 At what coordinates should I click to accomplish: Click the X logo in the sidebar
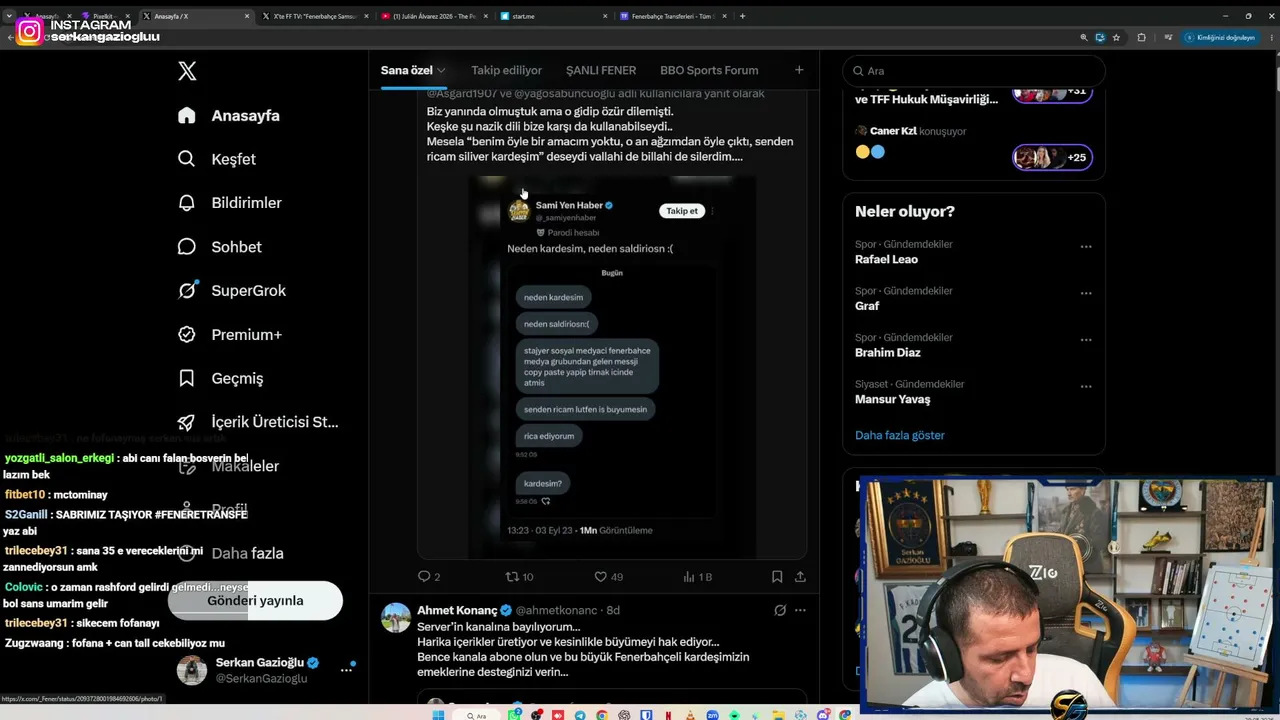click(x=187, y=71)
